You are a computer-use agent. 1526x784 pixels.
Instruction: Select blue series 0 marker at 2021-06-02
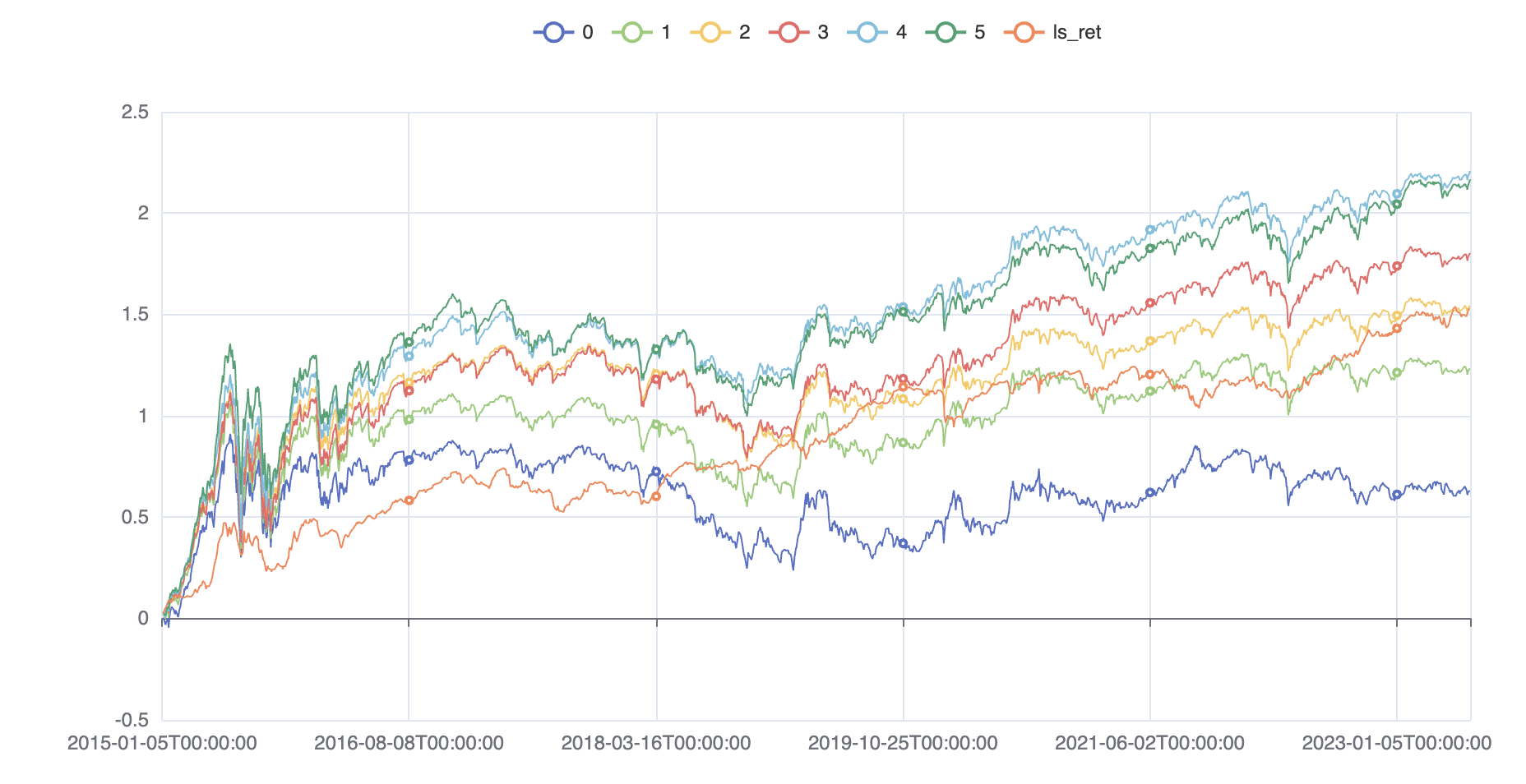click(1150, 492)
